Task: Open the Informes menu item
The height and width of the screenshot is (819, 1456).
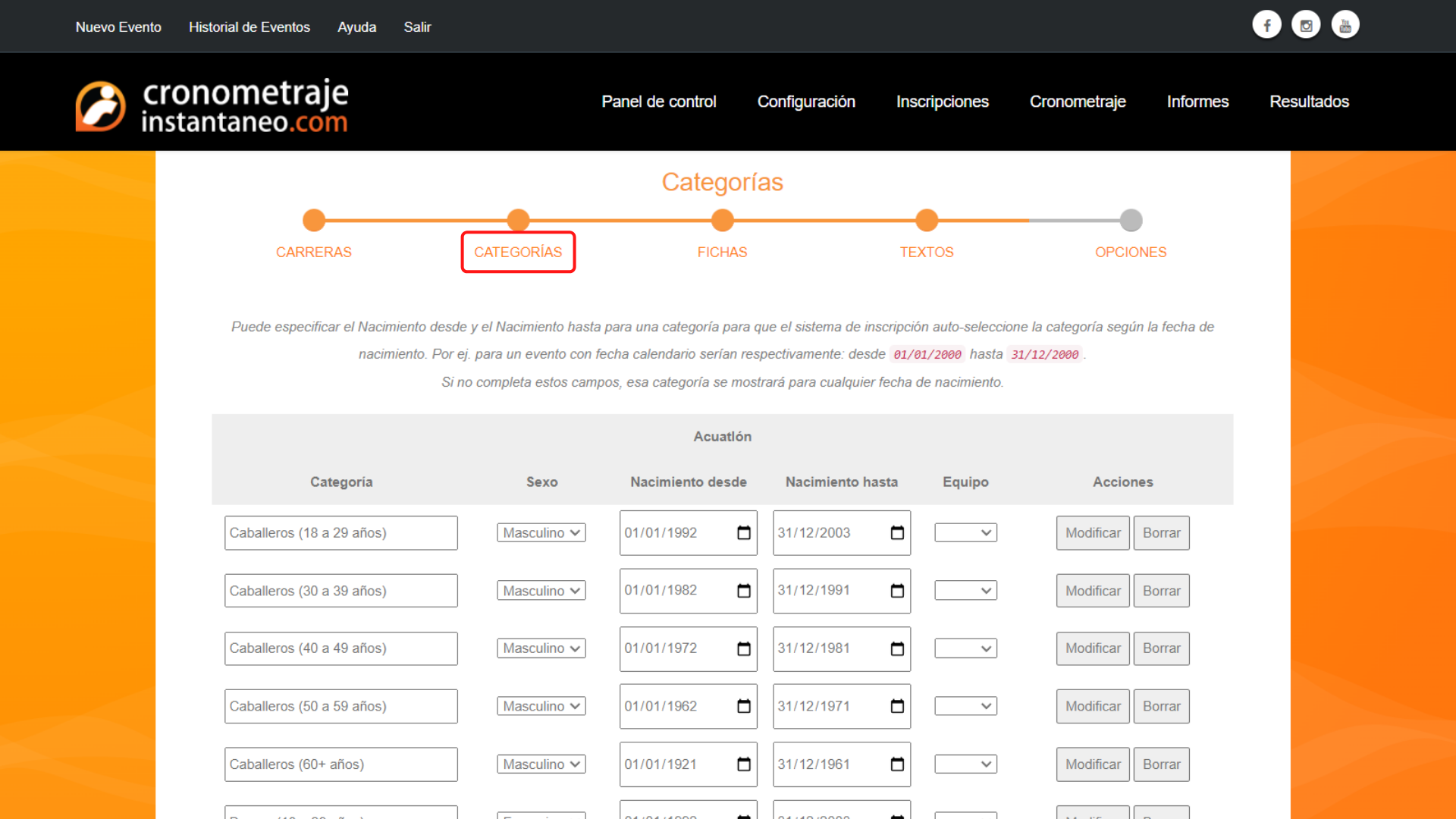Action: click(x=1197, y=101)
